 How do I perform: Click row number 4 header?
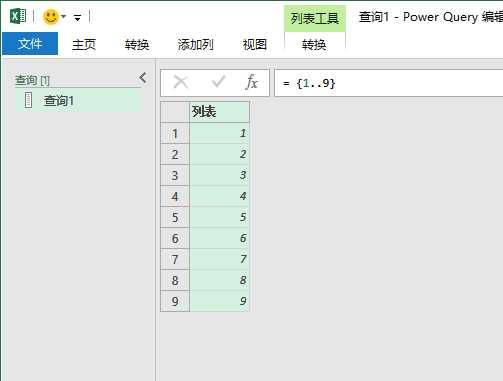pyautogui.click(x=175, y=196)
